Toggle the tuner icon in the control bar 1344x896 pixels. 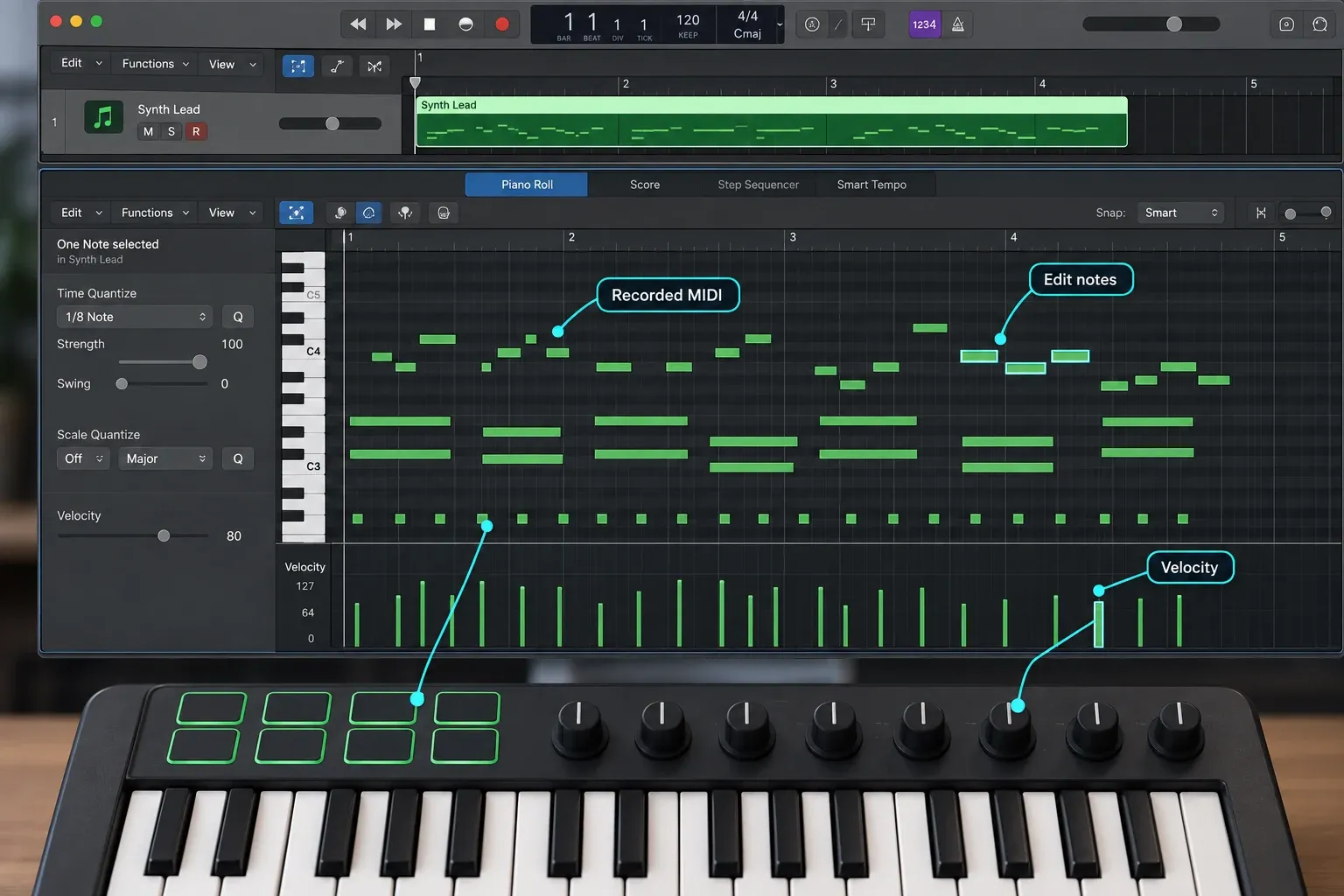point(812,24)
